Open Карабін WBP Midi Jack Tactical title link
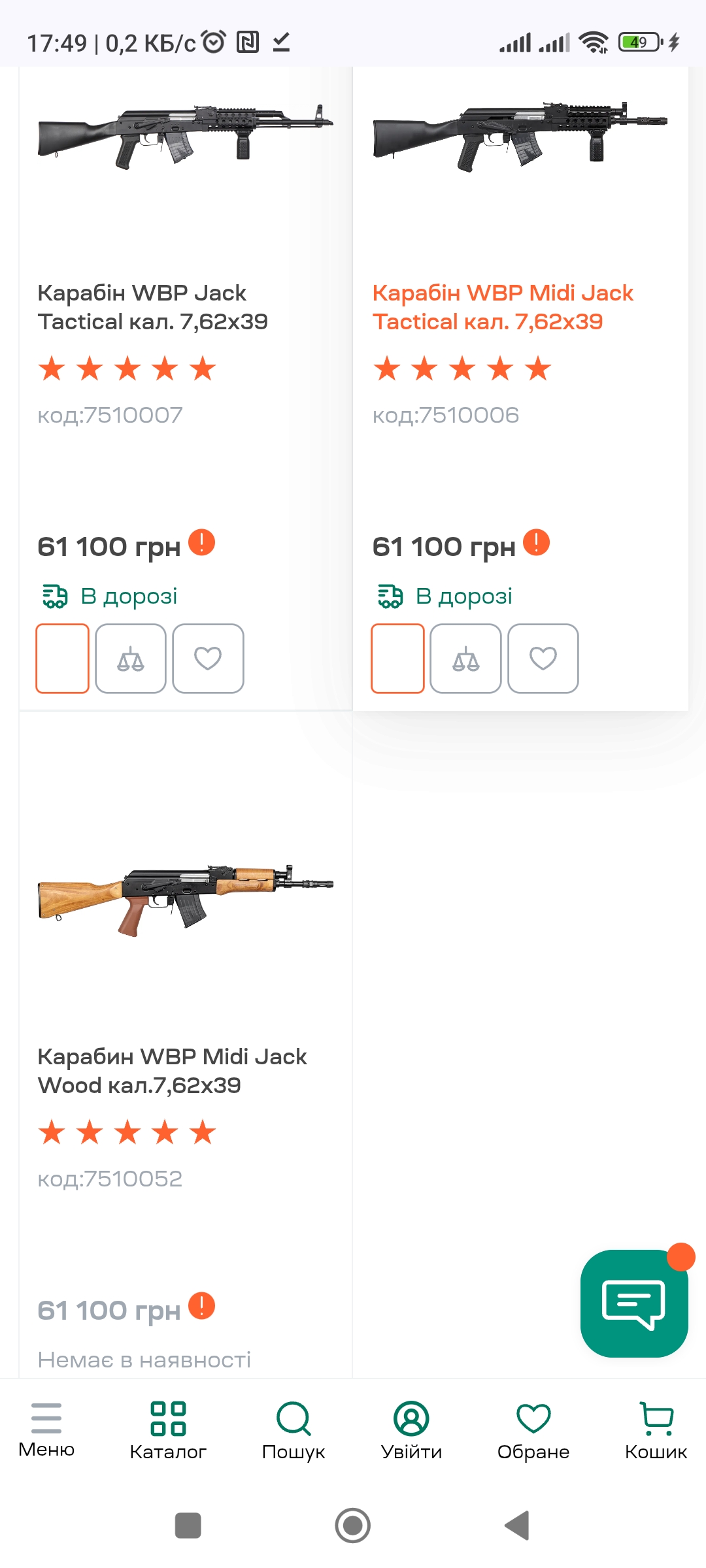Image resolution: width=706 pixels, height=1568 pixels. (x=502, y=307)
